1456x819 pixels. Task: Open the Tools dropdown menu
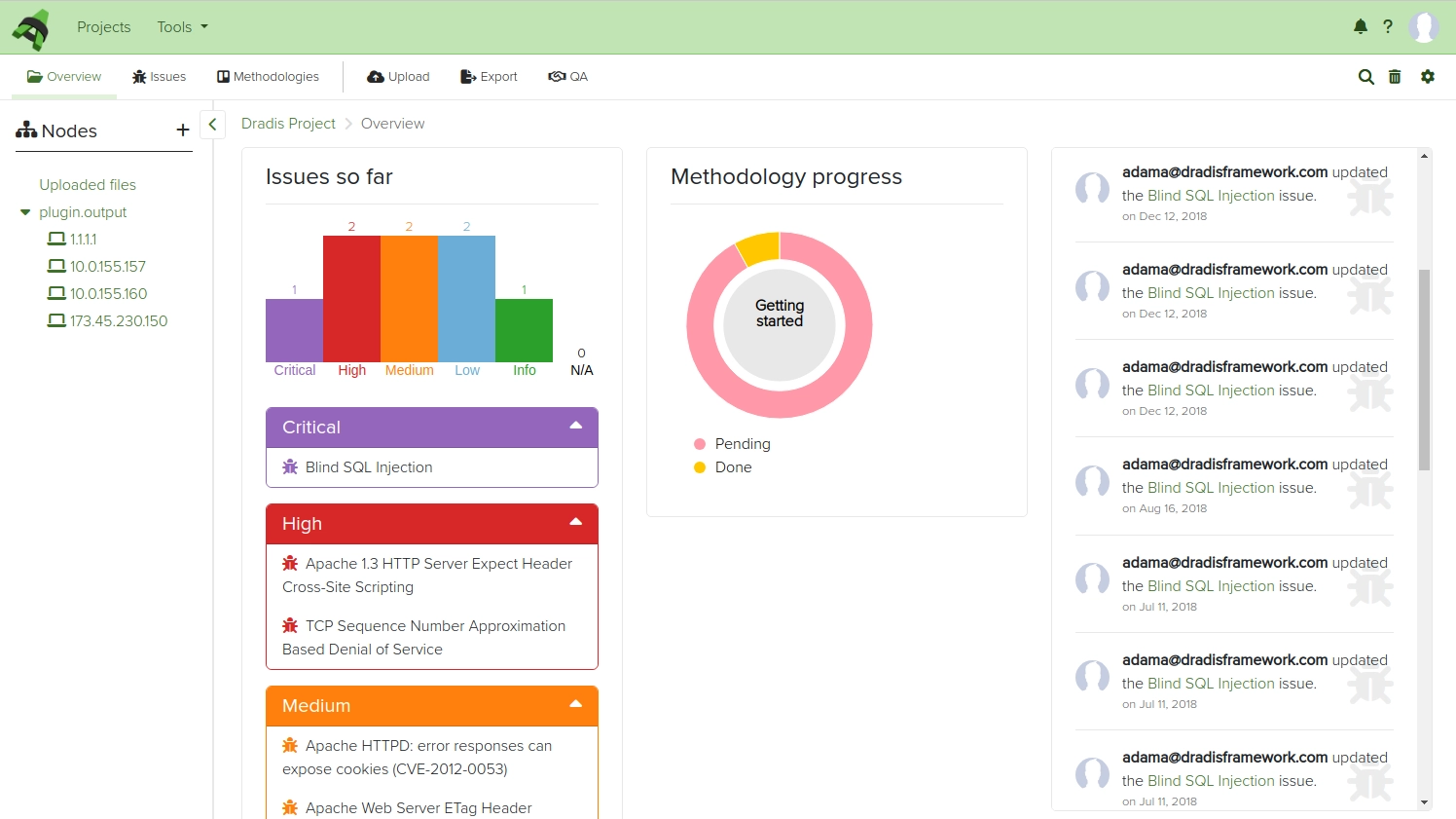coord(183,27)
